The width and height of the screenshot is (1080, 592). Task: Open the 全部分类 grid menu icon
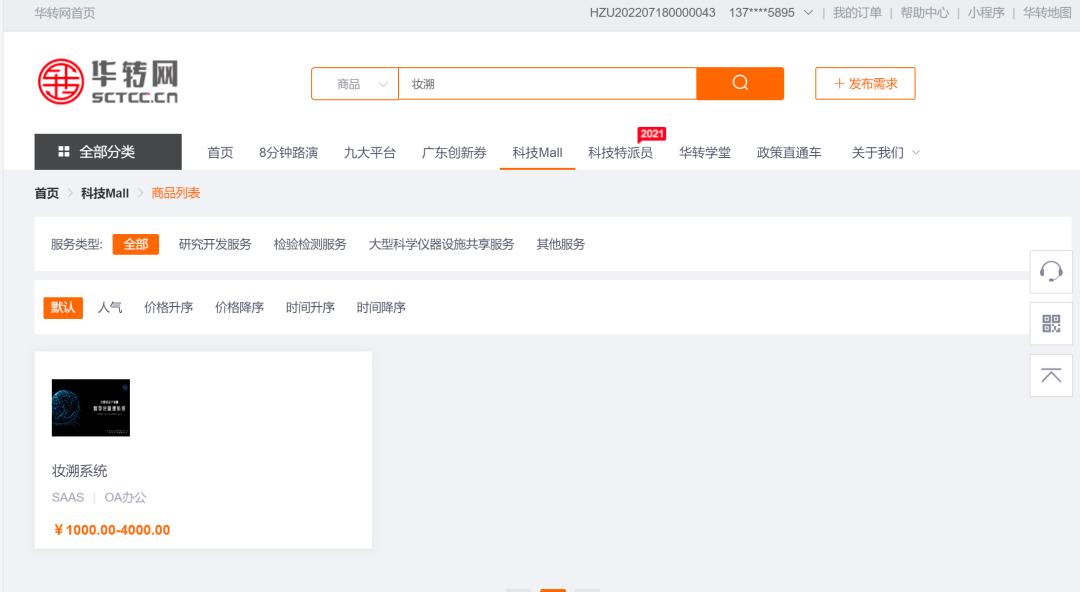pos(62,152)
